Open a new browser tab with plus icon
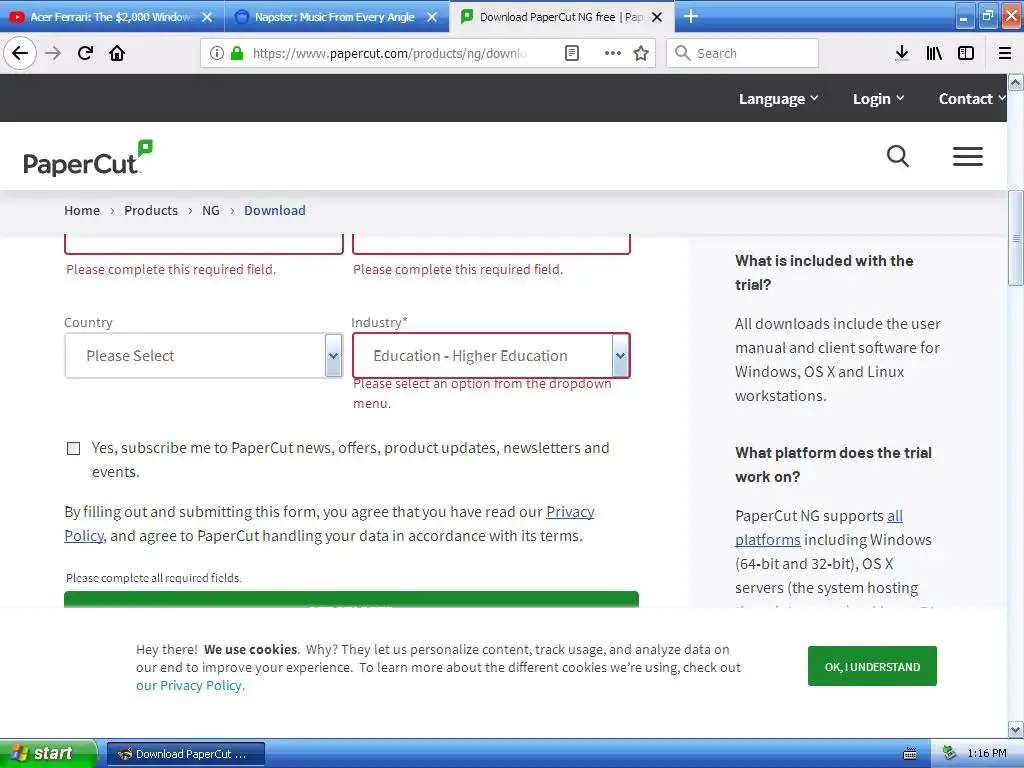The height and width of the screenshot is (768, 1024). [691, 16]
